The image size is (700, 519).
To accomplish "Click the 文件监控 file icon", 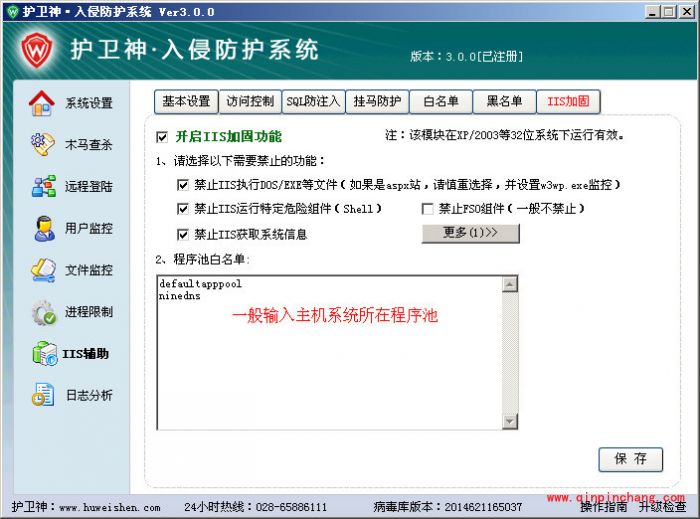I will [x=43, y=270].
